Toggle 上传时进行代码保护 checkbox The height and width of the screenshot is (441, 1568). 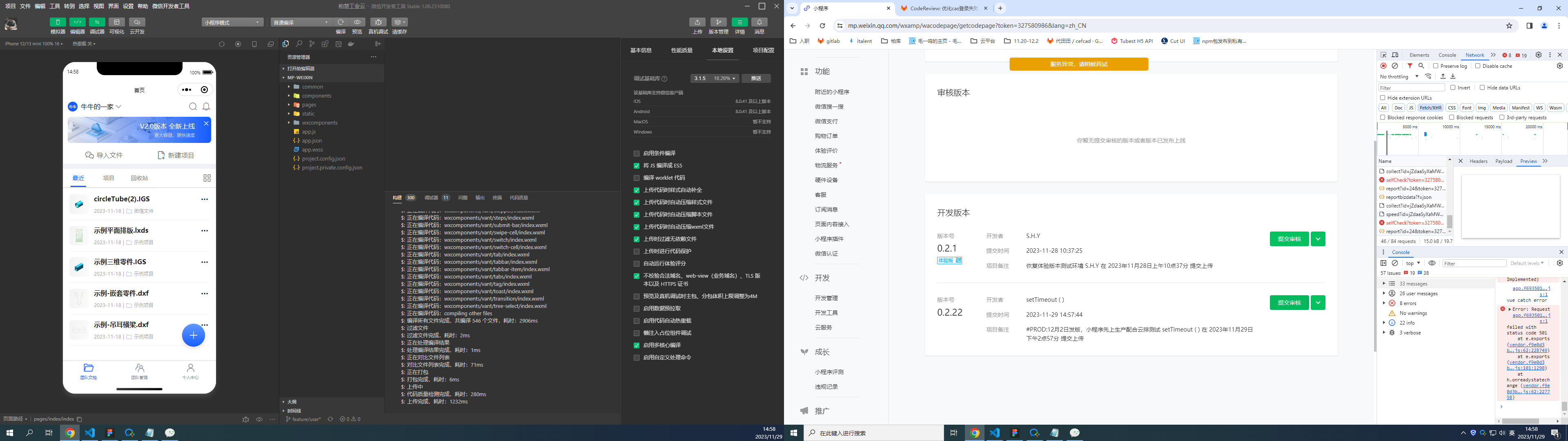pyautogui.click(x=637, y=251)
